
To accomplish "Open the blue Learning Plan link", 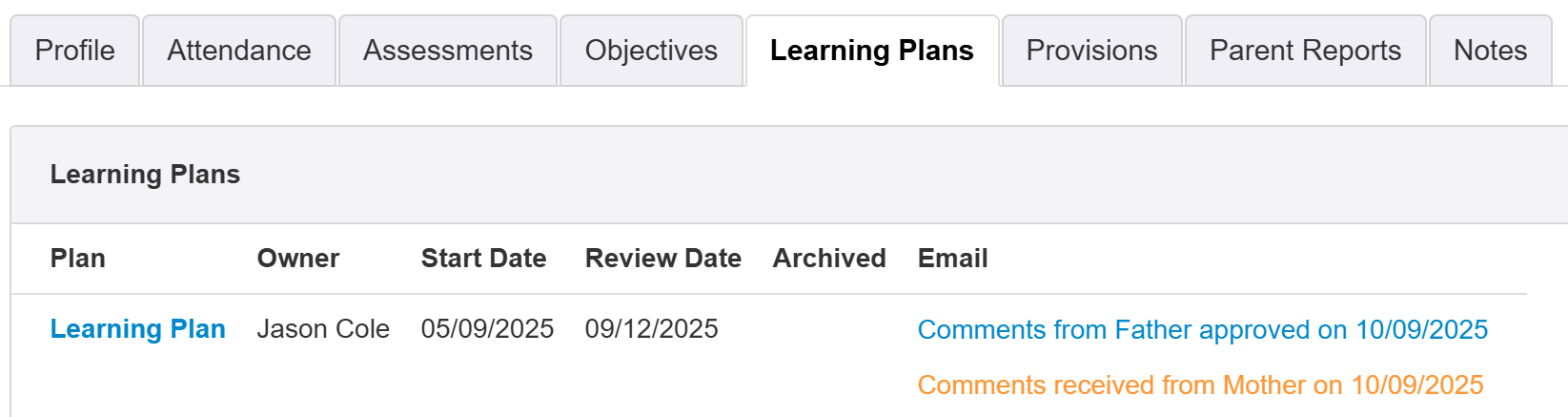I will coord(137,329).
